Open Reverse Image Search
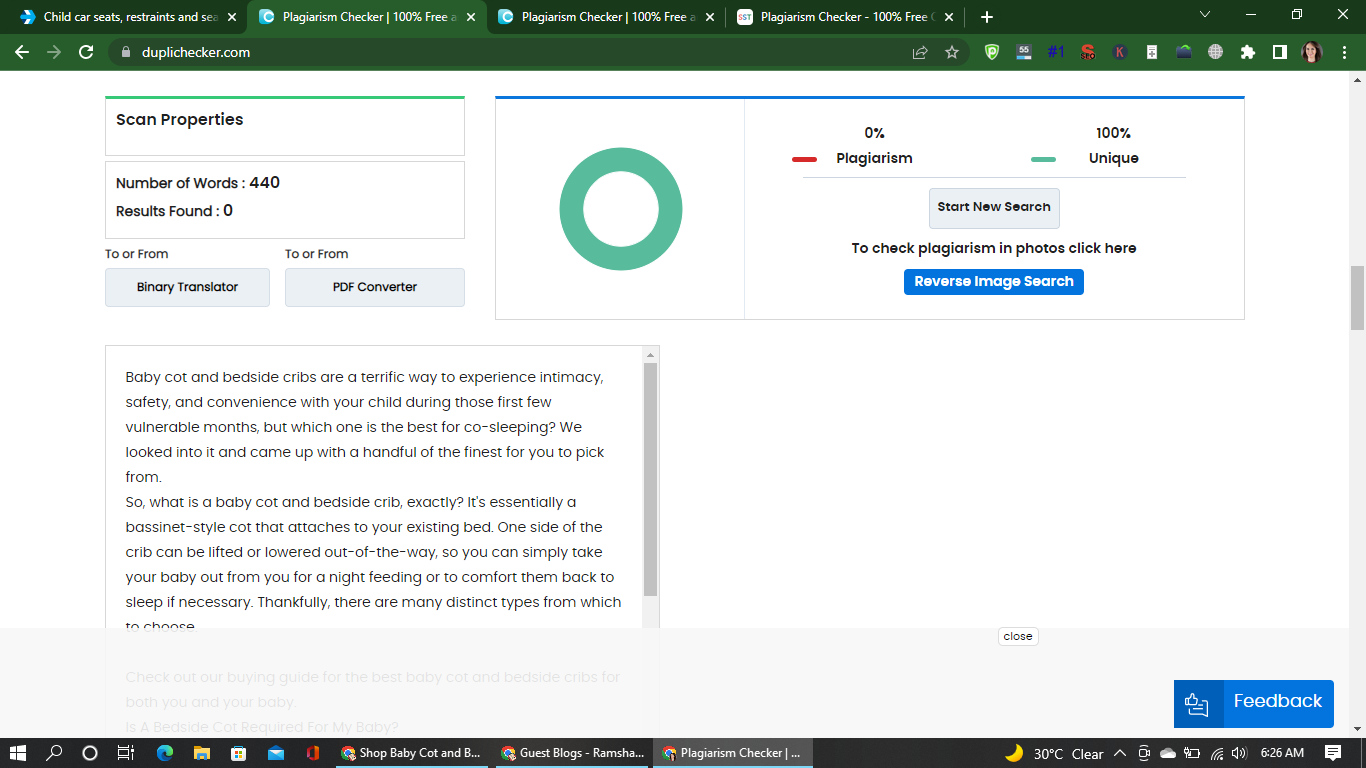The image size is (1366, 768). (x=994, y=282)
